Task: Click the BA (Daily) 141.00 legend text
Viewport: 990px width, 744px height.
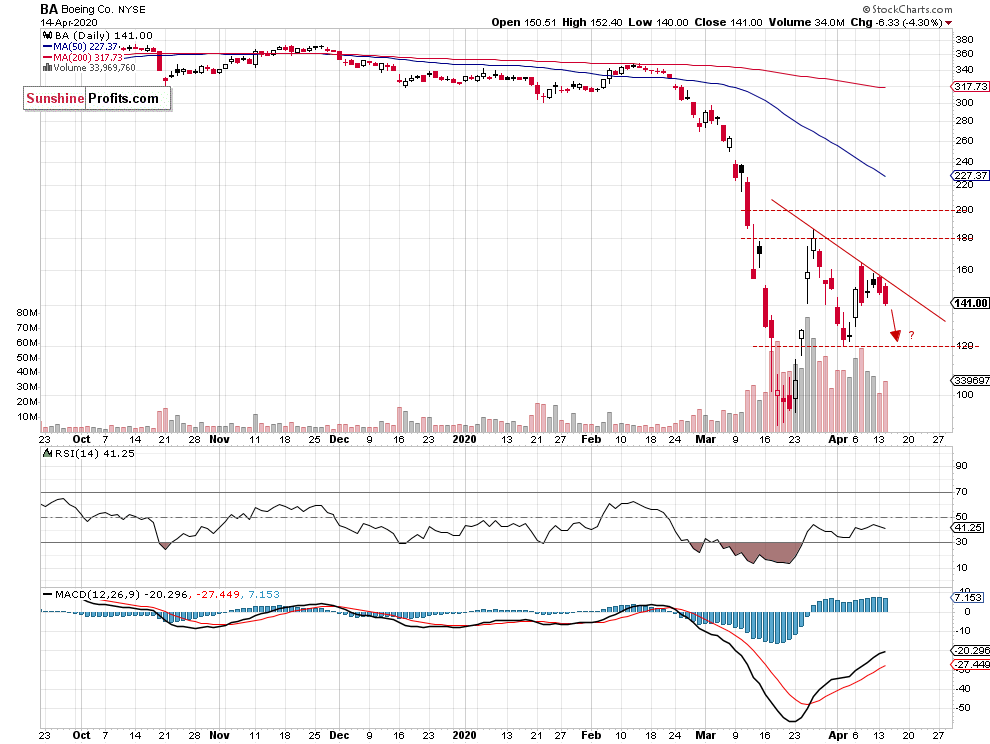Action: click(104, 35)
